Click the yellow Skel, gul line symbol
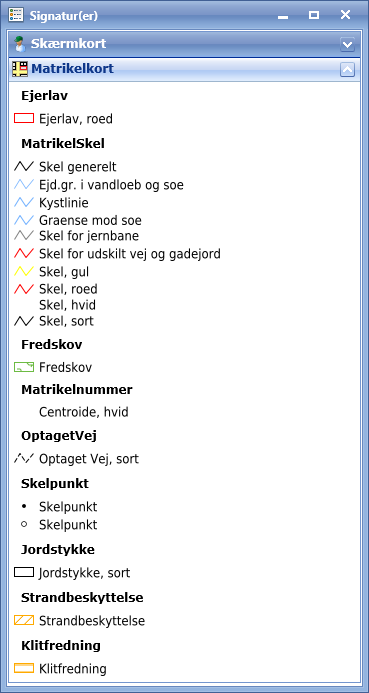This screenshot has height=693, width=369. (x=24, y=271)
